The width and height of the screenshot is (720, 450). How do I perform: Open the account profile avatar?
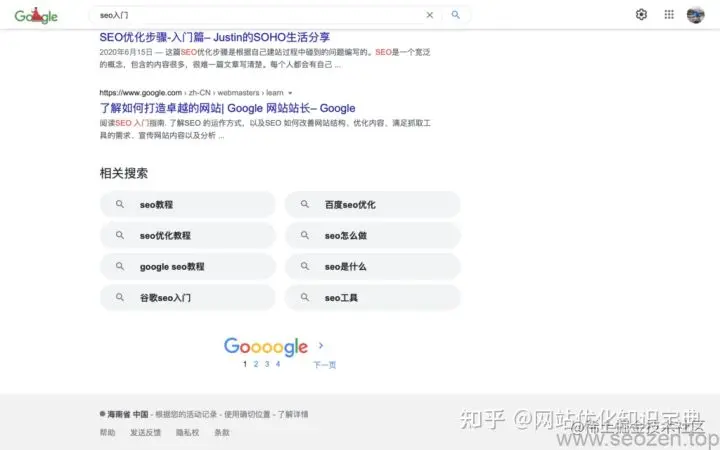696,15
